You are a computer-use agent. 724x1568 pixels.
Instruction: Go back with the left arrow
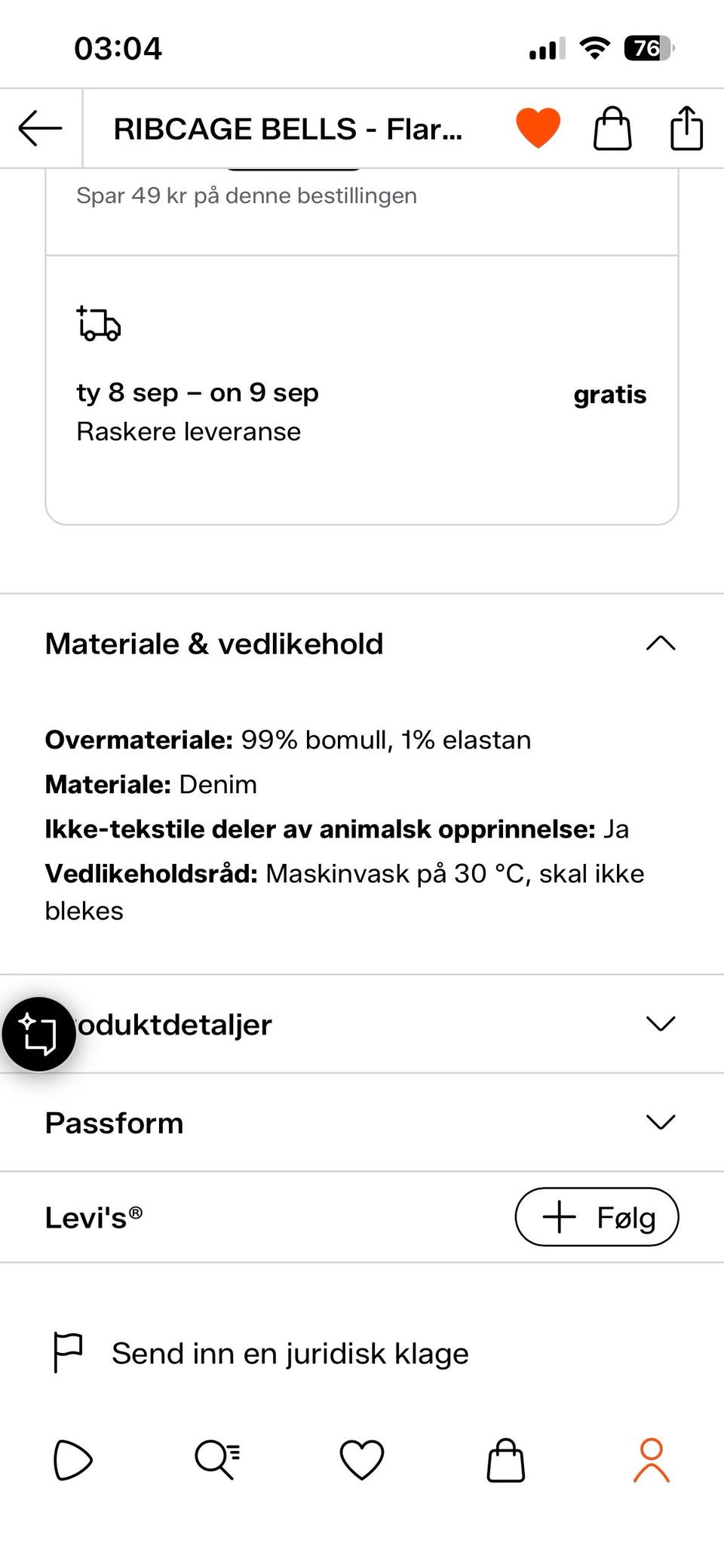tap(40, 128)
